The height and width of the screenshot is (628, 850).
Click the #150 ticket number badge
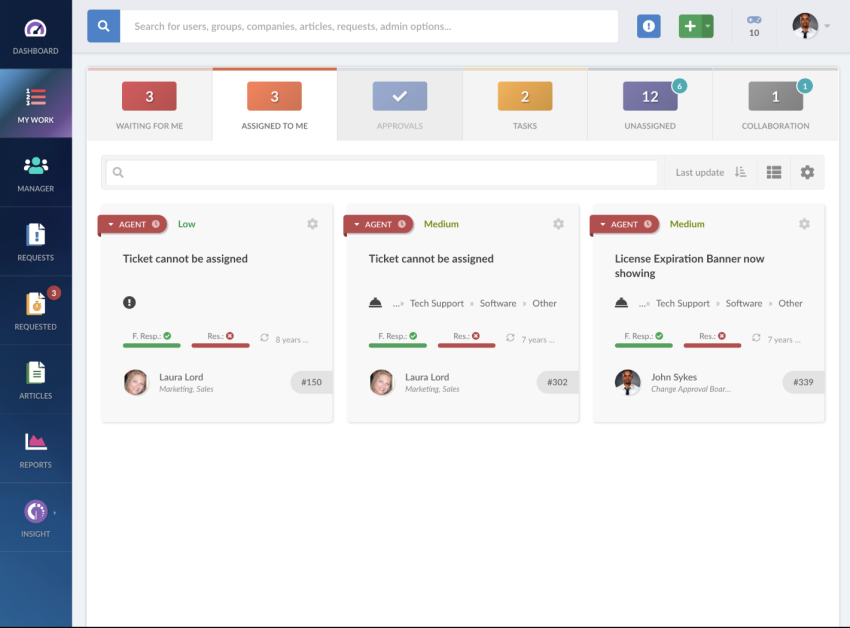[312, 382]
